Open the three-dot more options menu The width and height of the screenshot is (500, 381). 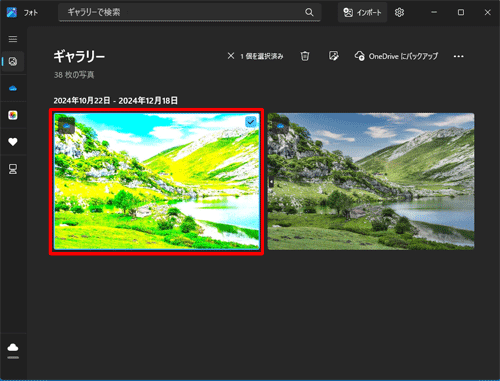[458, 56]
